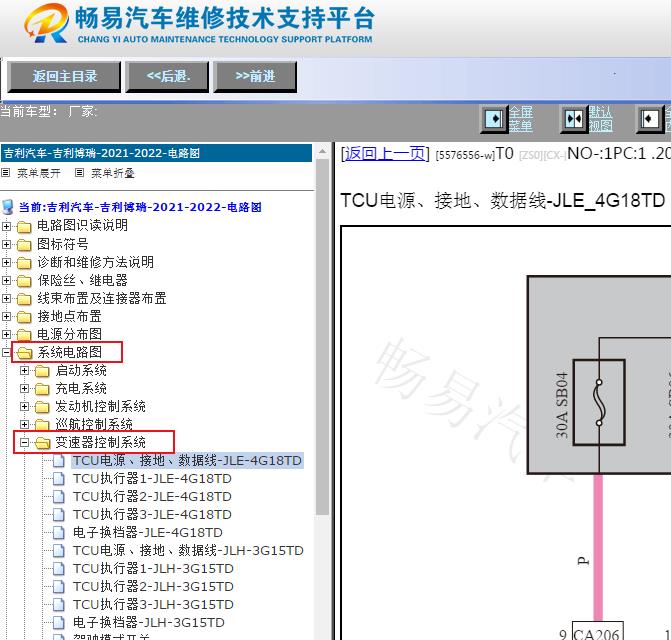Click the folder icon of 发动机控制系统

pyautogui.click(x=42, y=407)
